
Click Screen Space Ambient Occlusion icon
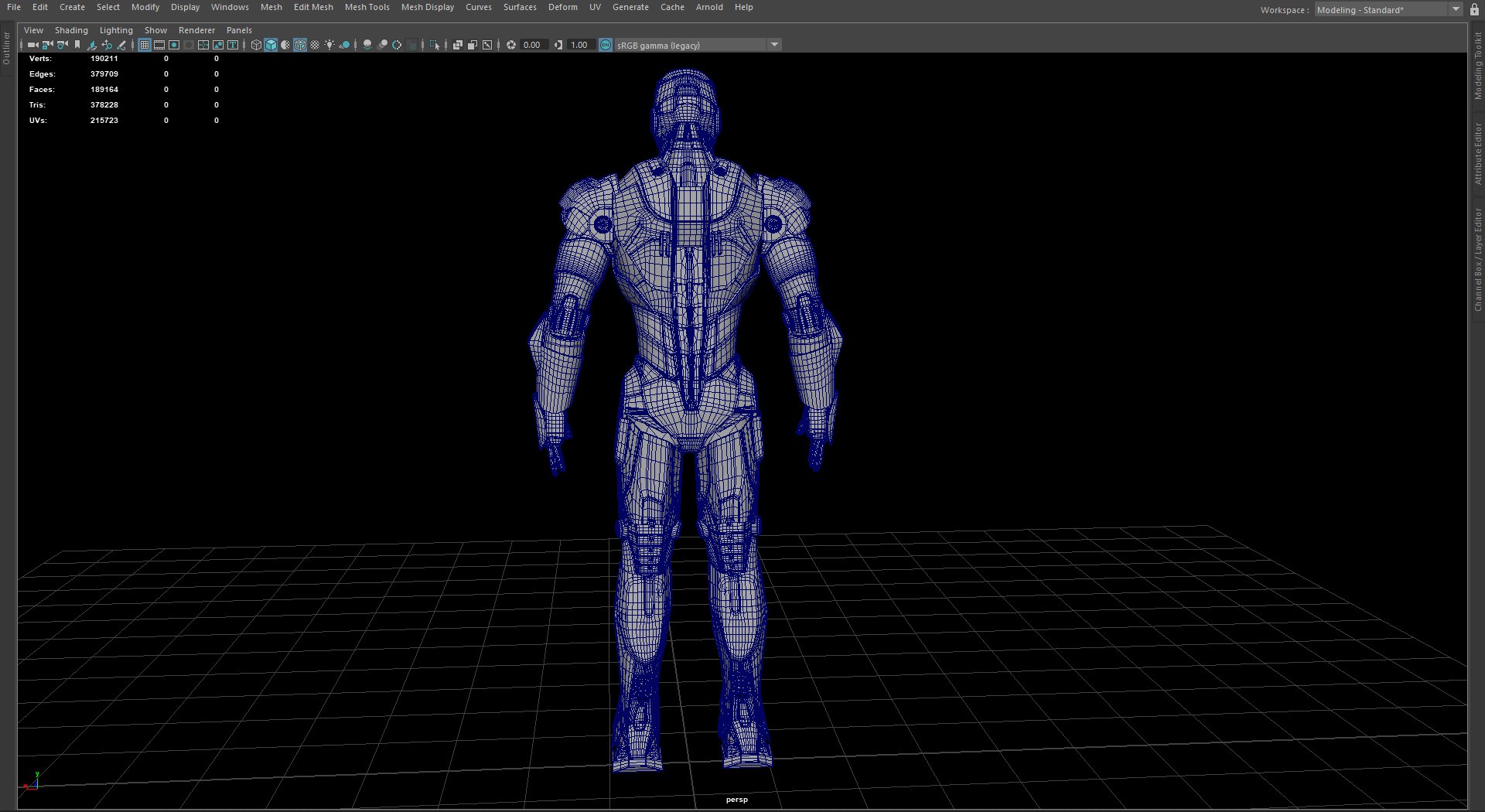tap(367, 45)
